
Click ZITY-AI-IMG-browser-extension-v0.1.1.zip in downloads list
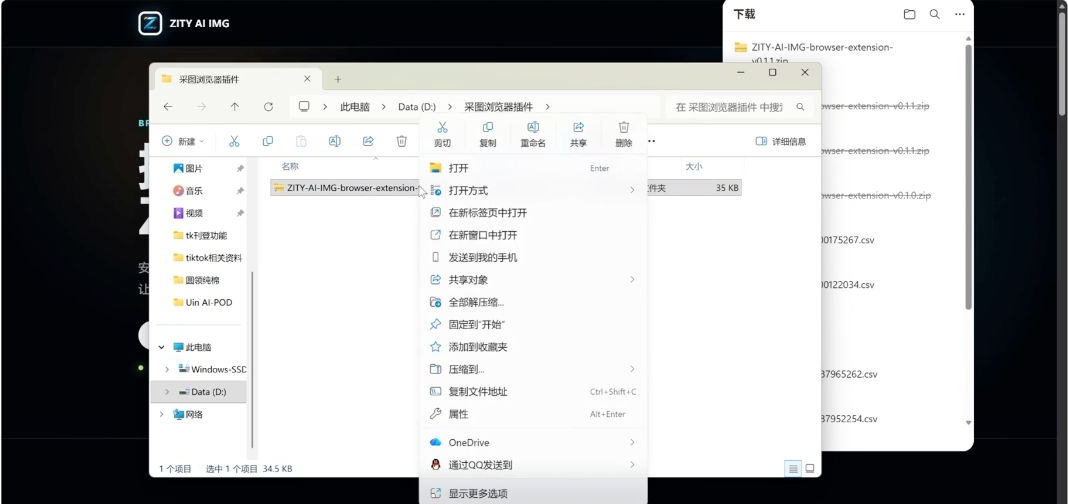click(x=822, y=53)
